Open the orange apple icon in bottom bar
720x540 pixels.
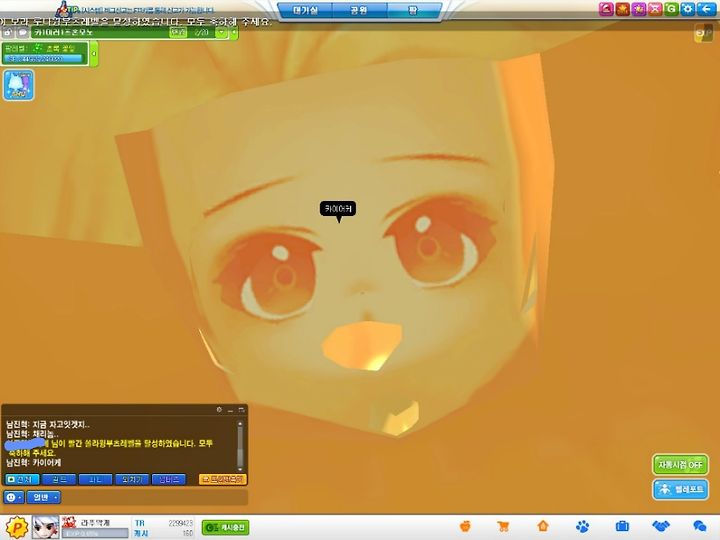pyautogui.click(x=465, y=526)
